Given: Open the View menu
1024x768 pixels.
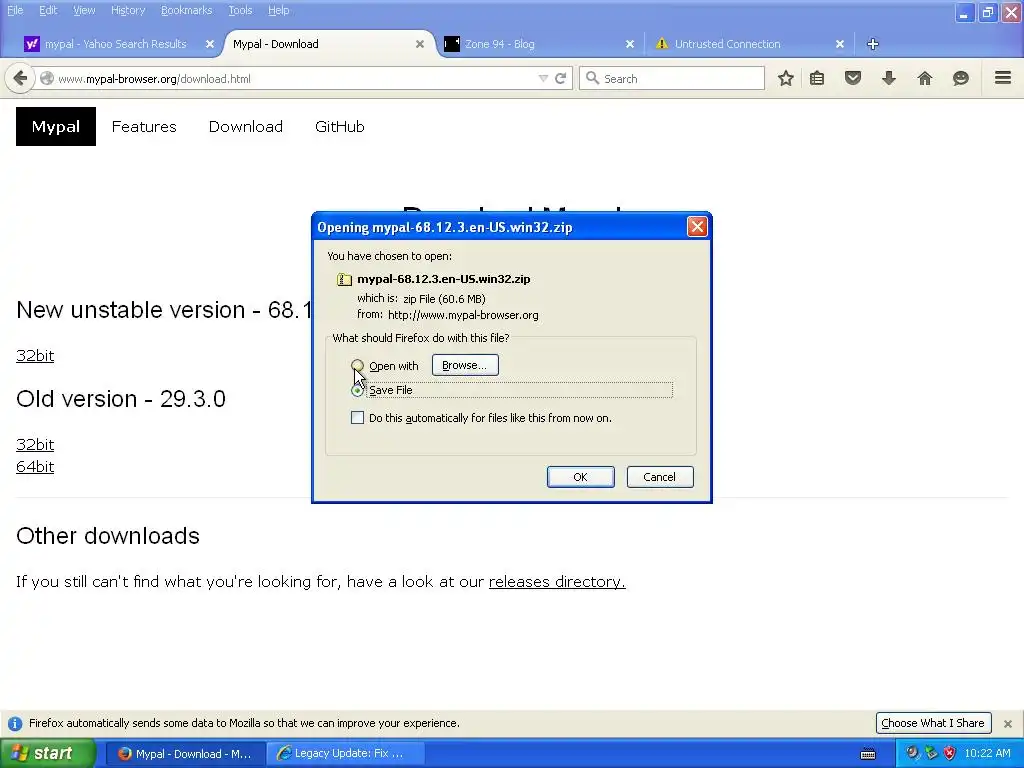Looking at the screenshot, I should point(84,10).
